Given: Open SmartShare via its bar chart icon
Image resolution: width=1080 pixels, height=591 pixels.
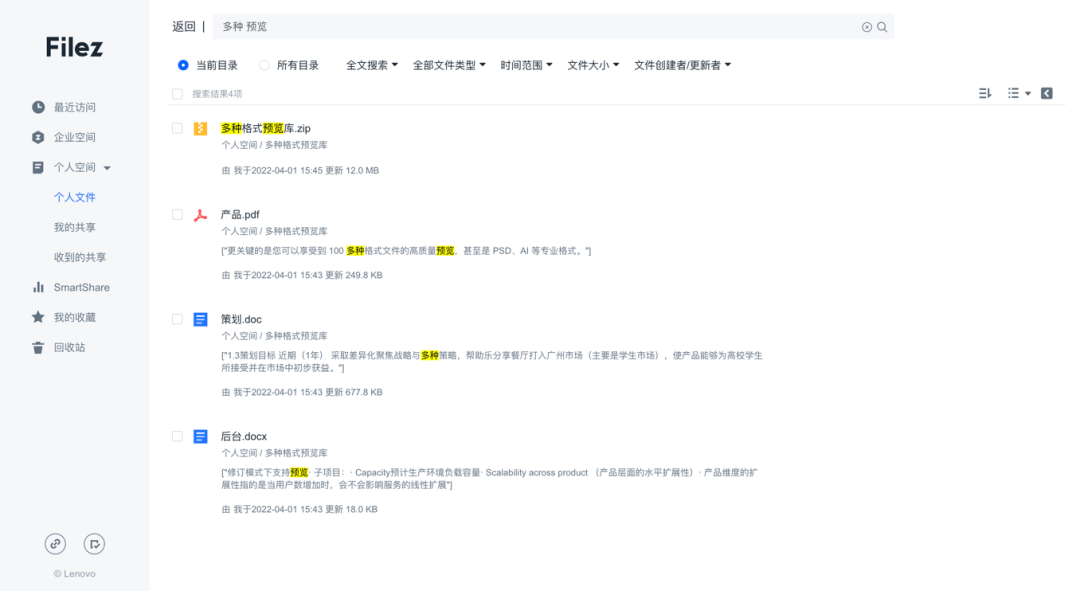Looking at the screenshot, I should pos(37,287).
